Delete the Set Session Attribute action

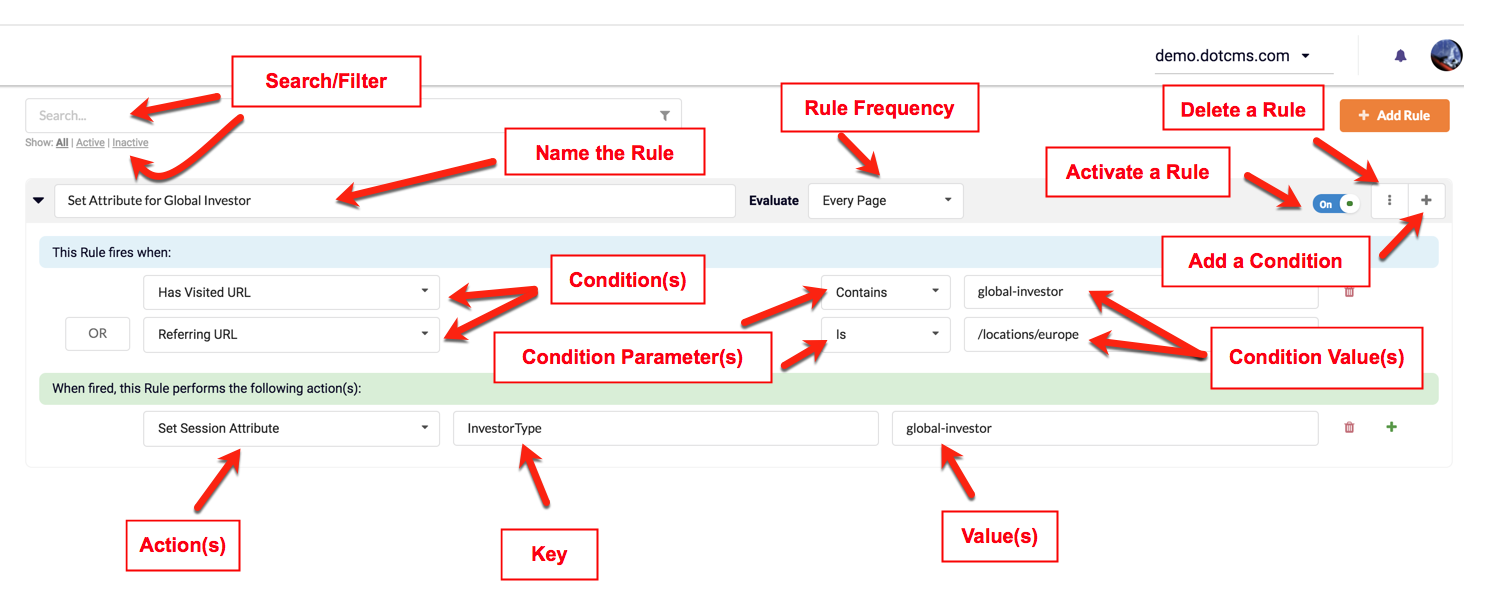(x=1349, y=428)
